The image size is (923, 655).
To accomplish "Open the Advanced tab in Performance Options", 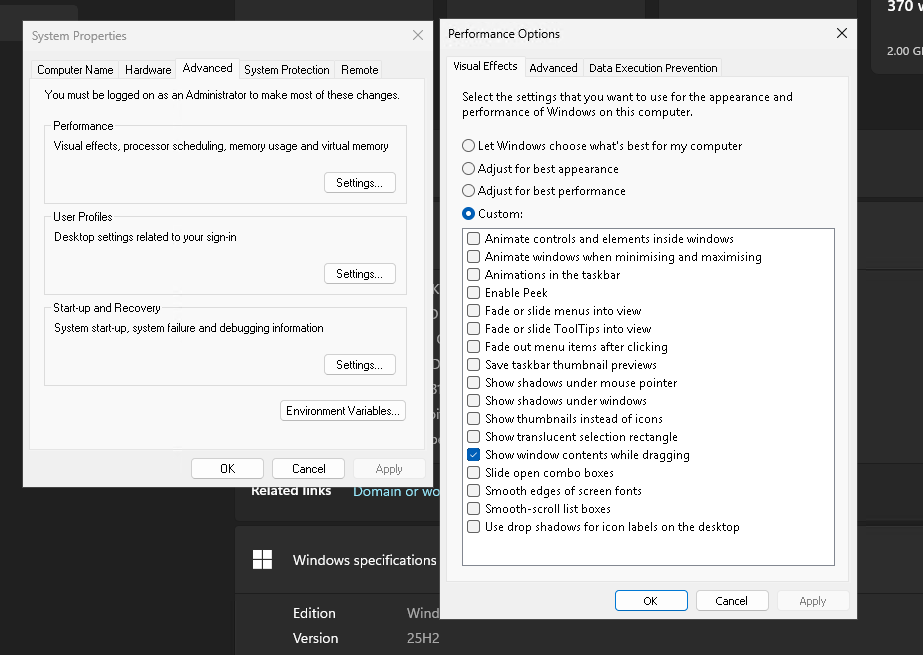I will tap(553, 68).
